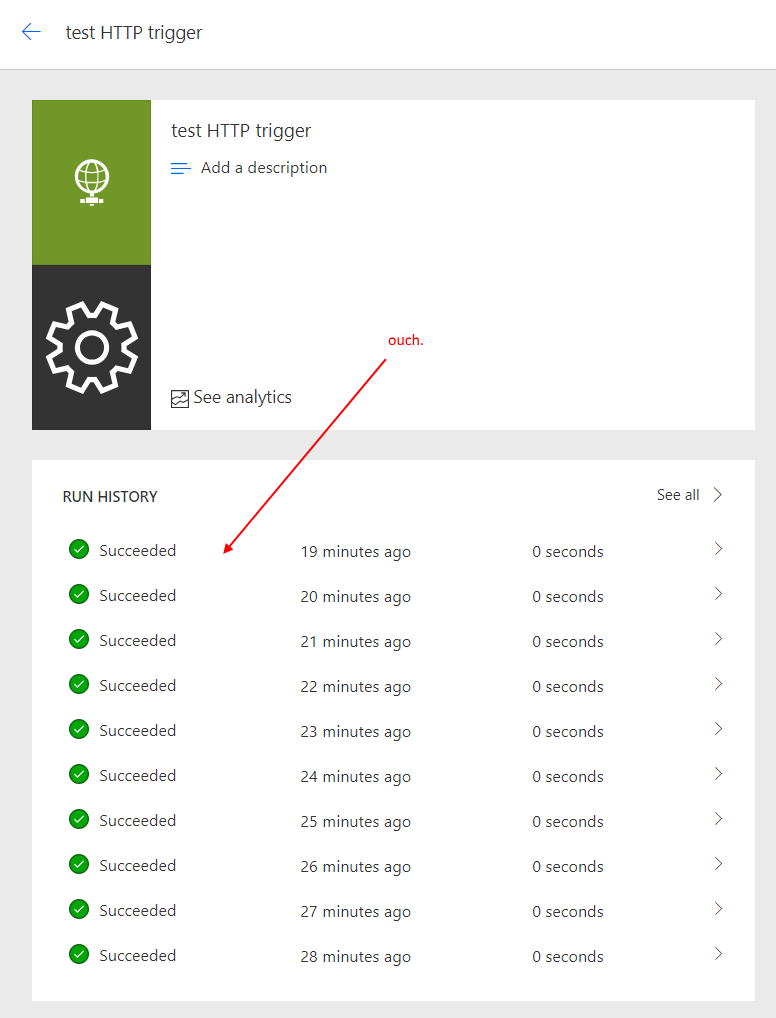Click the back arrow icon
This screenshot has height=1018, width=776.
coord(31,32)
